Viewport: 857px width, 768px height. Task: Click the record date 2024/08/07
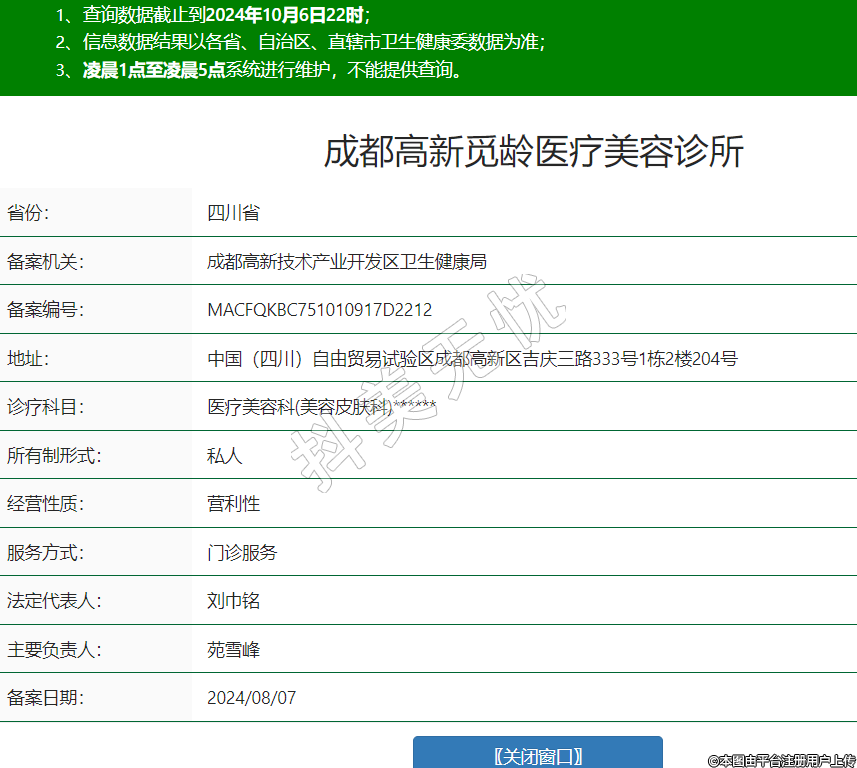(x=251, y=698)
